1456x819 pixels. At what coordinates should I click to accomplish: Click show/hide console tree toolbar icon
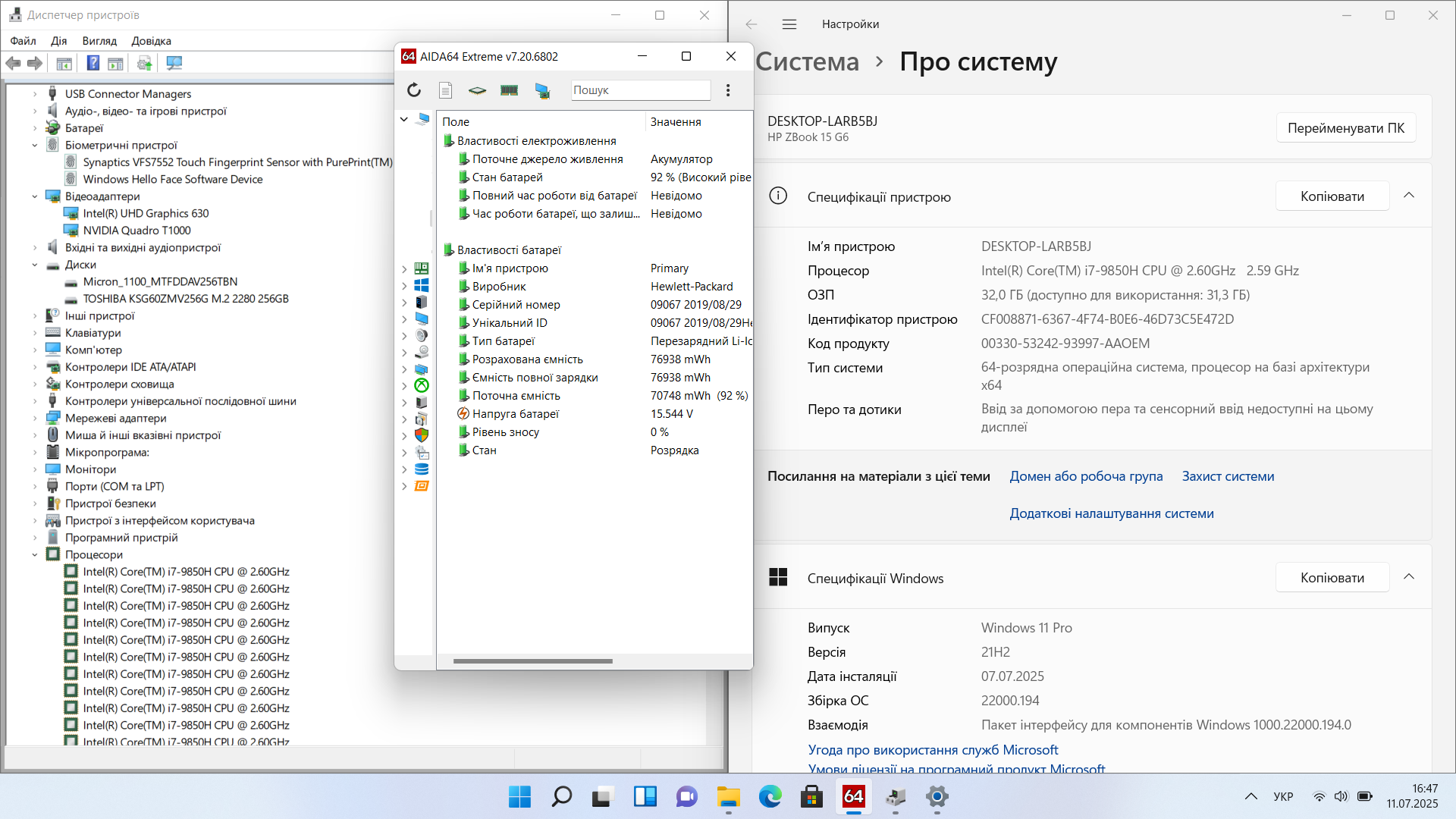(64, 64)
